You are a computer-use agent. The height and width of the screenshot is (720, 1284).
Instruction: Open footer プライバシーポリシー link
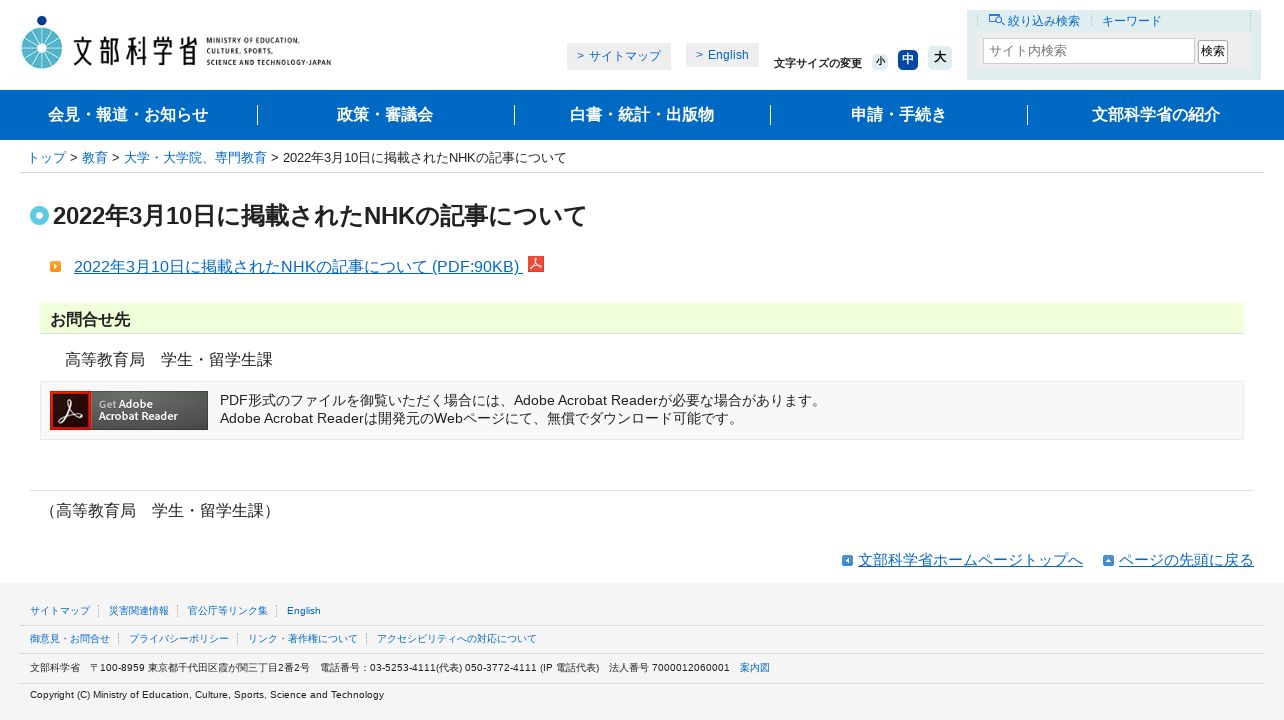[179, 639]
